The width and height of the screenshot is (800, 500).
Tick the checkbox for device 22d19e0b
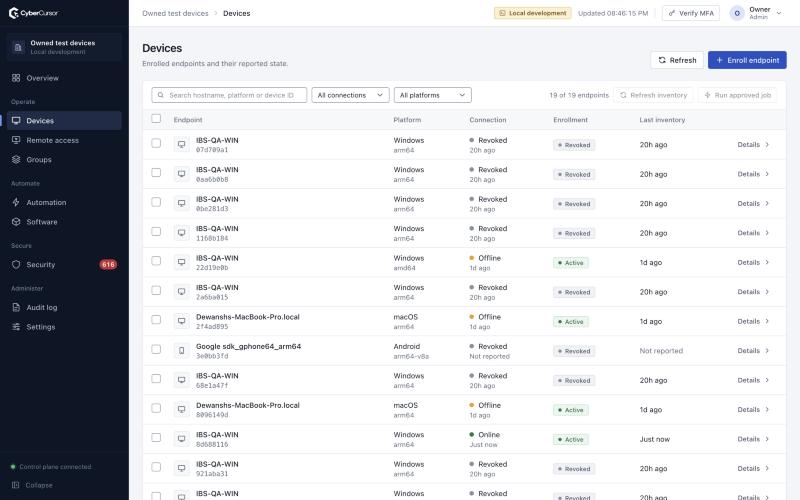(x=156, y=261)
